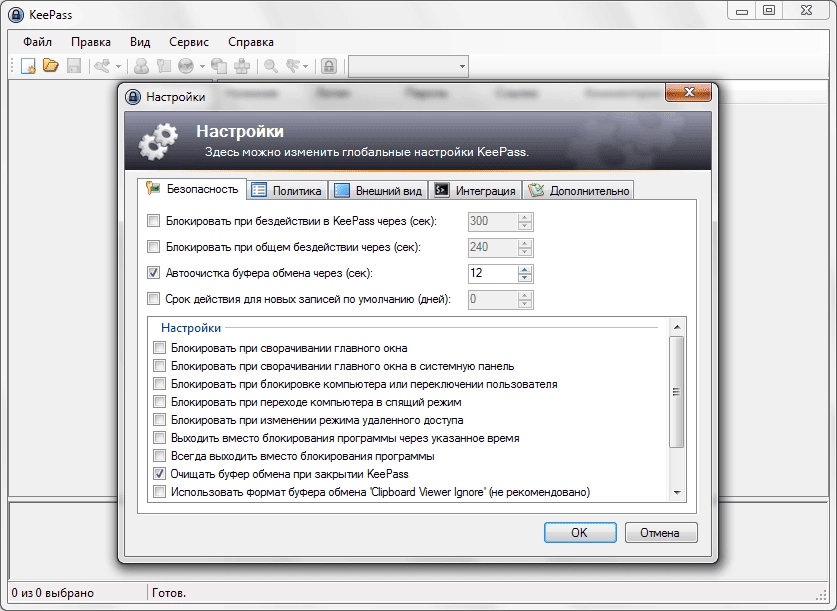Maximize the KeePass main window
The width and height of the screenshot is (837, 611).
(x=769, y=10)
